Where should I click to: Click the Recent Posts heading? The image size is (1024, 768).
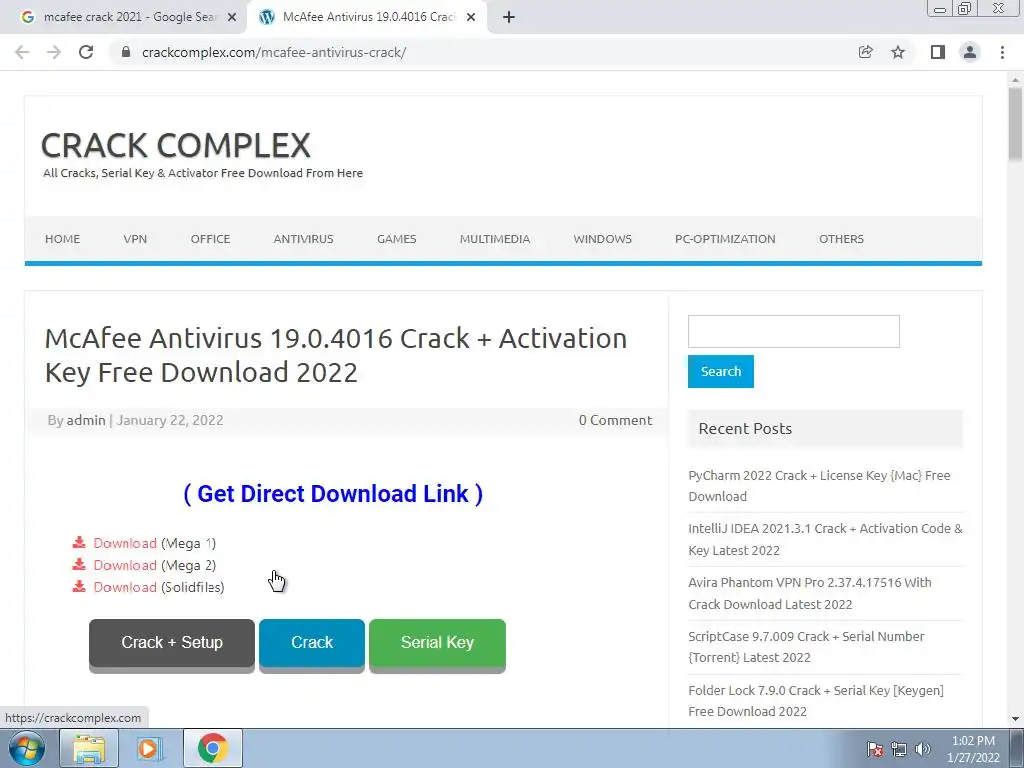click(745, 428)
